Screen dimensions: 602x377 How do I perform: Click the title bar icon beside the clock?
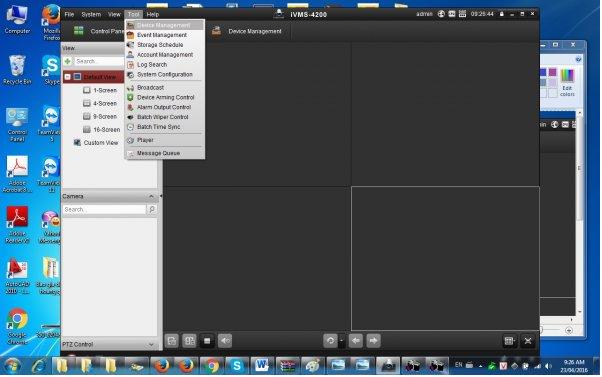(462, 14)
